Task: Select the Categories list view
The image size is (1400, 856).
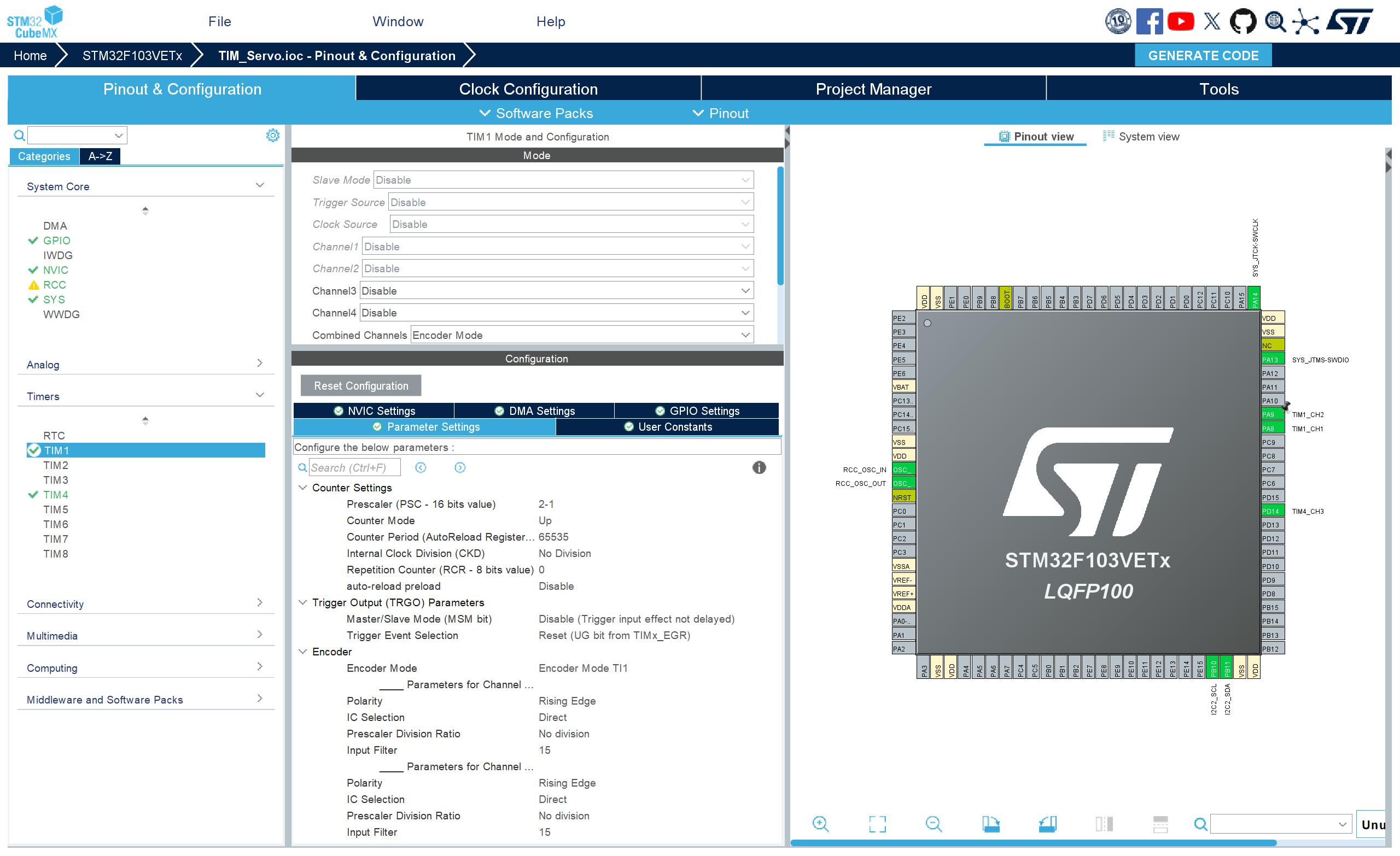Action: coord(44,156)
